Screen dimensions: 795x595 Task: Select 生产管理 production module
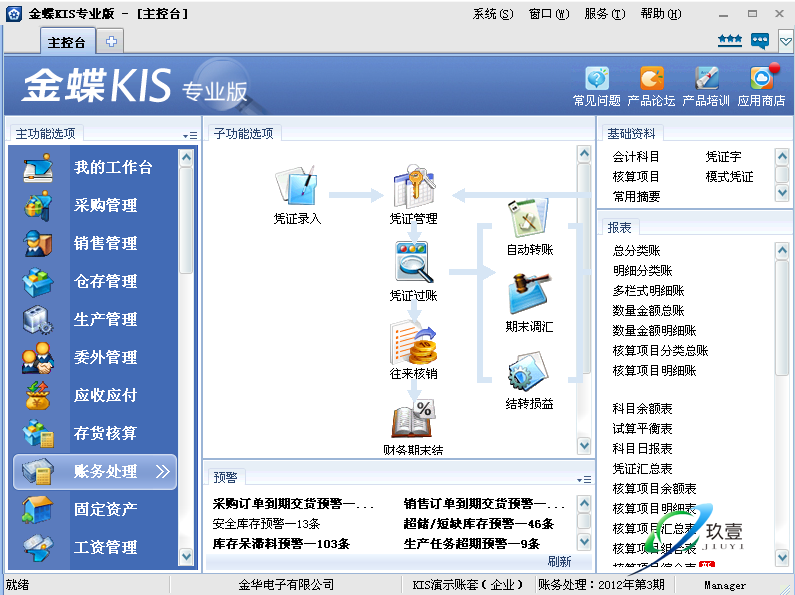click(95, 319)
